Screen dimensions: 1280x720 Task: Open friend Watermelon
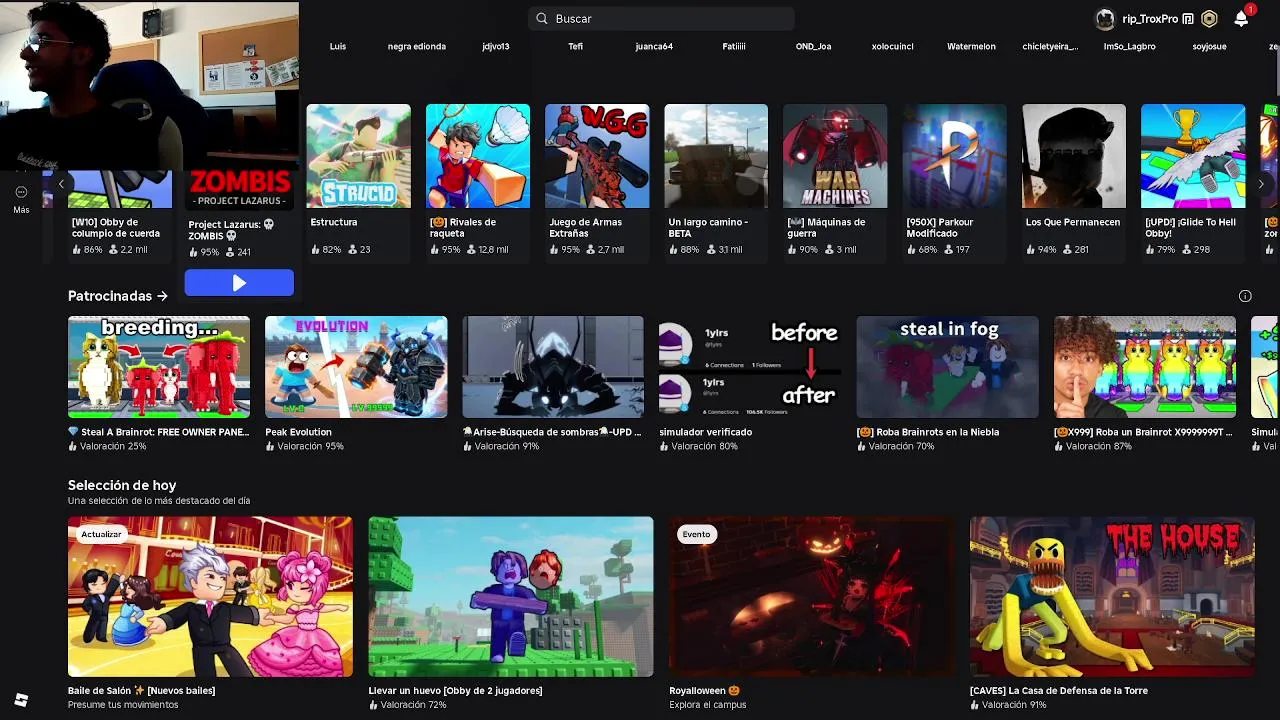tap(971, 46)
